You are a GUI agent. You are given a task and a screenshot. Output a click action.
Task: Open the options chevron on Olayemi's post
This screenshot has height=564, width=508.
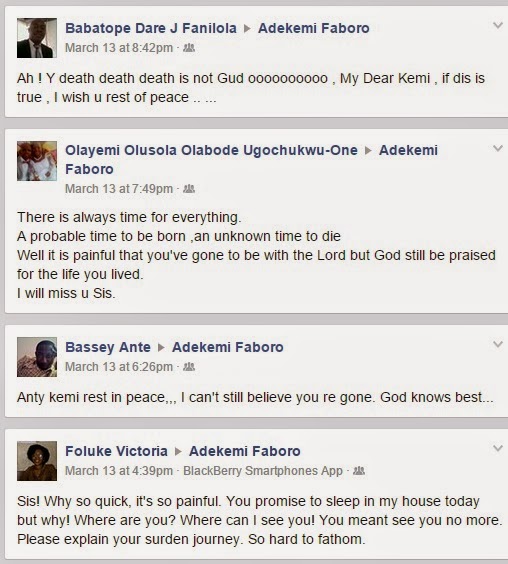pyautogui.click(x=498, y=148)
